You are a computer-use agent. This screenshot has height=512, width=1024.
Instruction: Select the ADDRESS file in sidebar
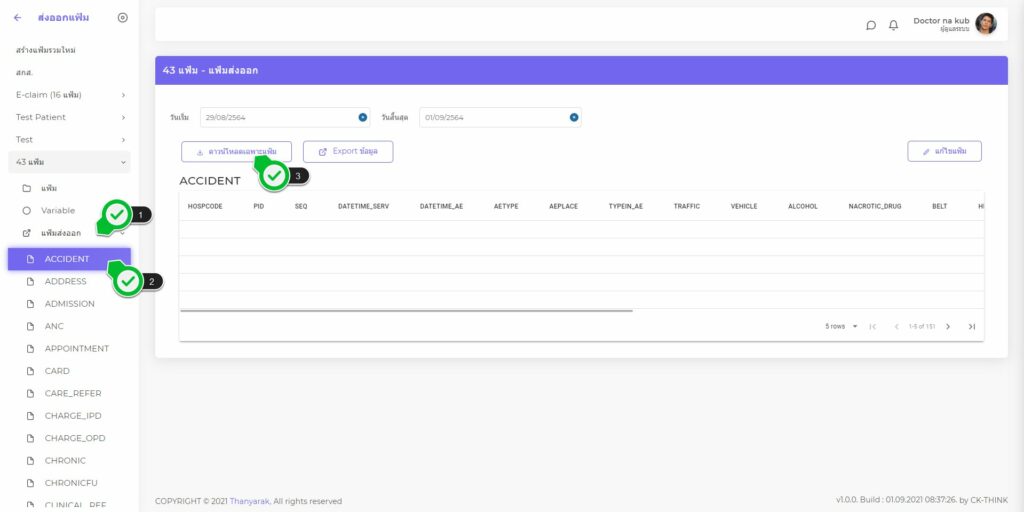tap(65, 281)
